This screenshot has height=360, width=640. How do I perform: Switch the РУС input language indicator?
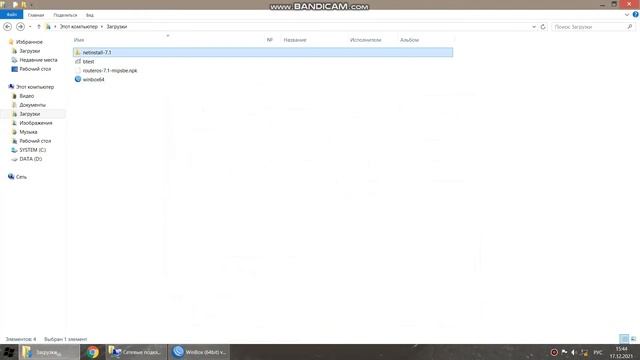(x=598, y=352)
